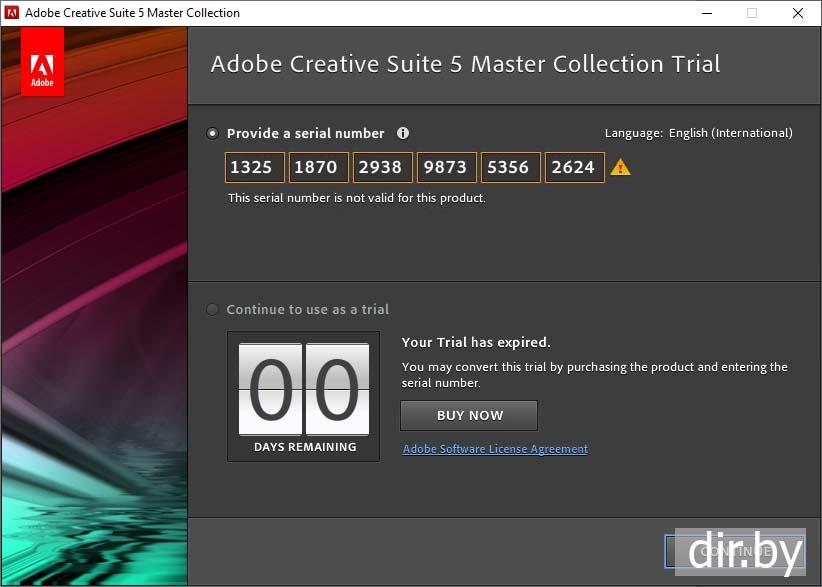Click the yellow warning triangle icon

pos(620,167)
